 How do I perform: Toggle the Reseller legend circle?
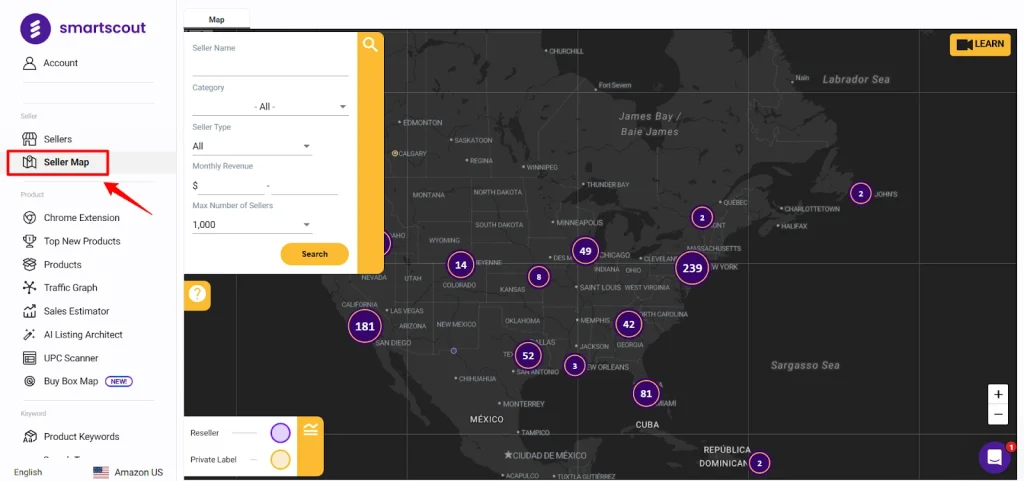[x=280, y=433]
